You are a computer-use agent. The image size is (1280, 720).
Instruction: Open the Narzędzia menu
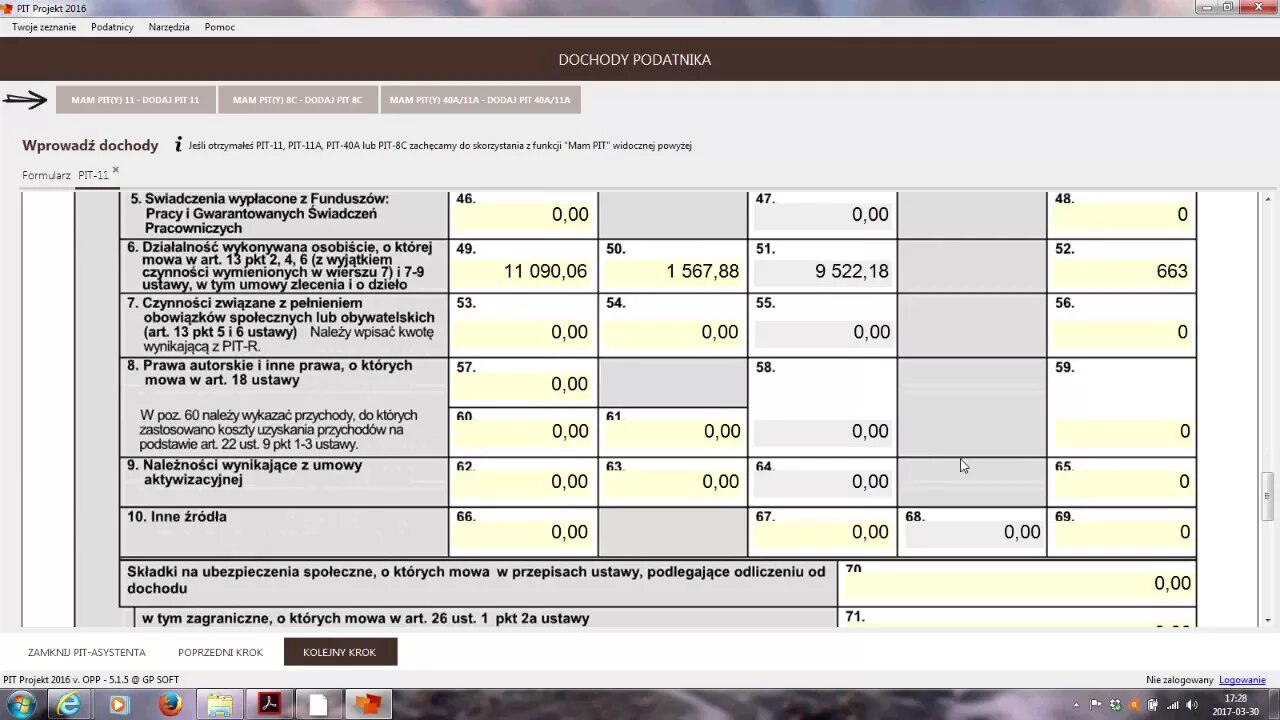coord(169,27)
